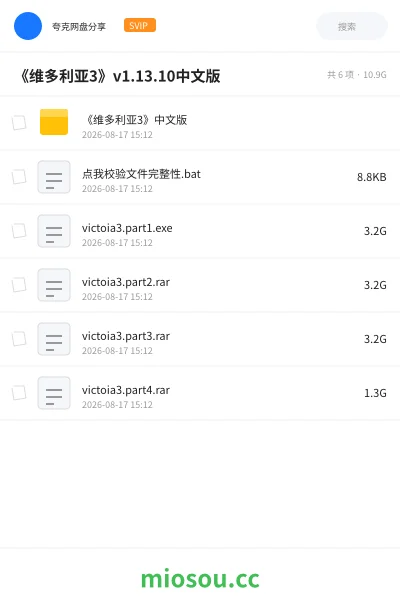Tick the checkbox for 点我校验文件完整性.bat
The width and height of the screenshot is (400, 600).
19,177
